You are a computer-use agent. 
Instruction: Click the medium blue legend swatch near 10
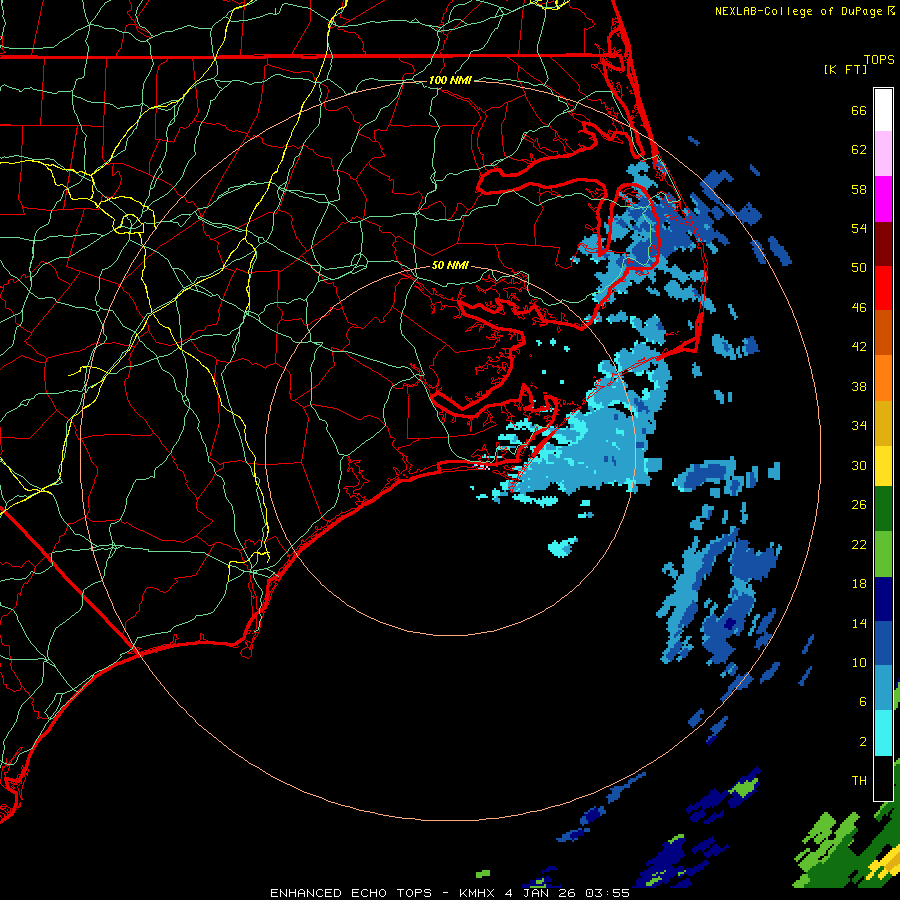click(883, 644)
